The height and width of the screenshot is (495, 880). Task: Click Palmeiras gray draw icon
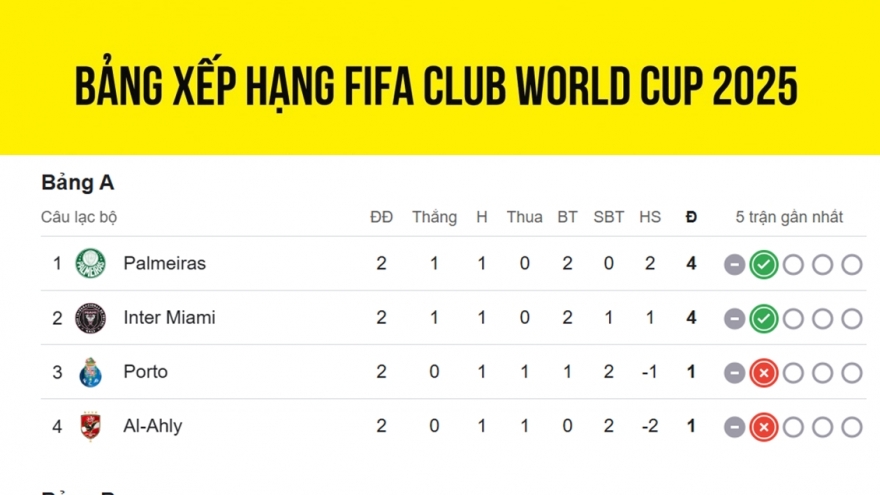(x=735, y=265)
